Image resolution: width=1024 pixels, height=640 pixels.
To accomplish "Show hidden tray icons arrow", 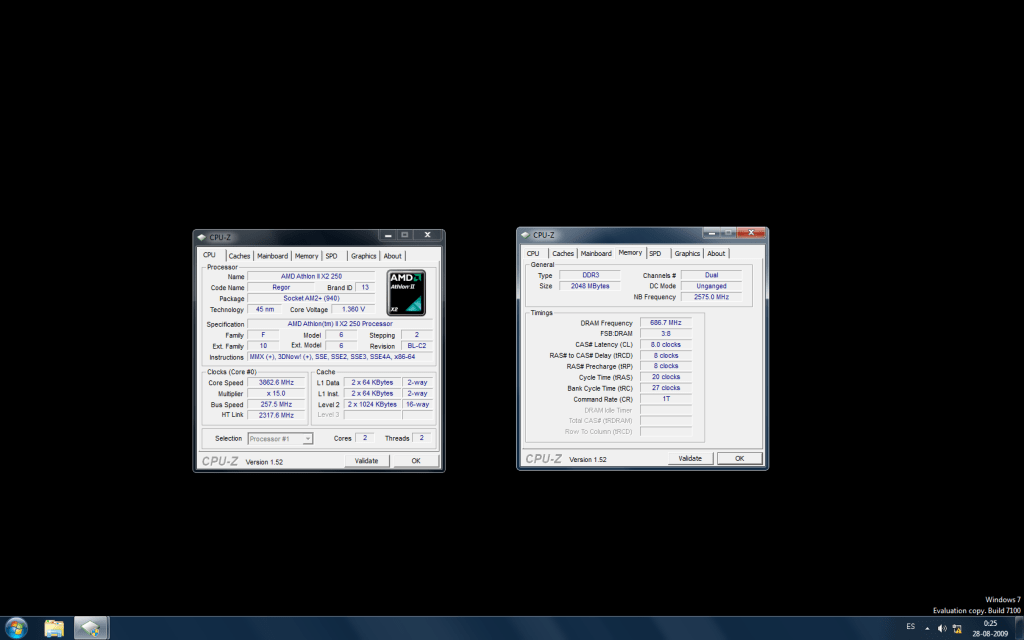I will point(927,628).
